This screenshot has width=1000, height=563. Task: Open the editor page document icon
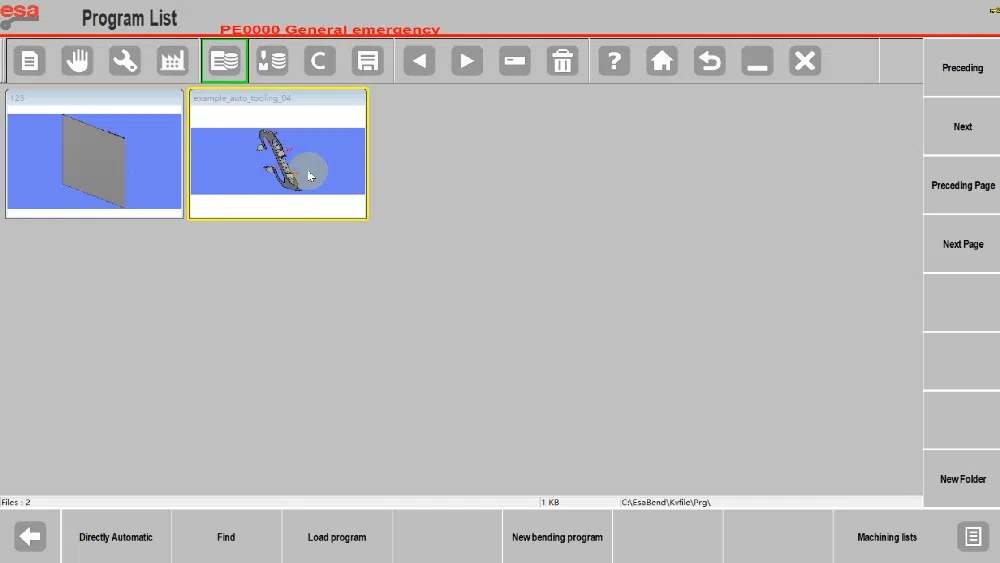(29, 61)
